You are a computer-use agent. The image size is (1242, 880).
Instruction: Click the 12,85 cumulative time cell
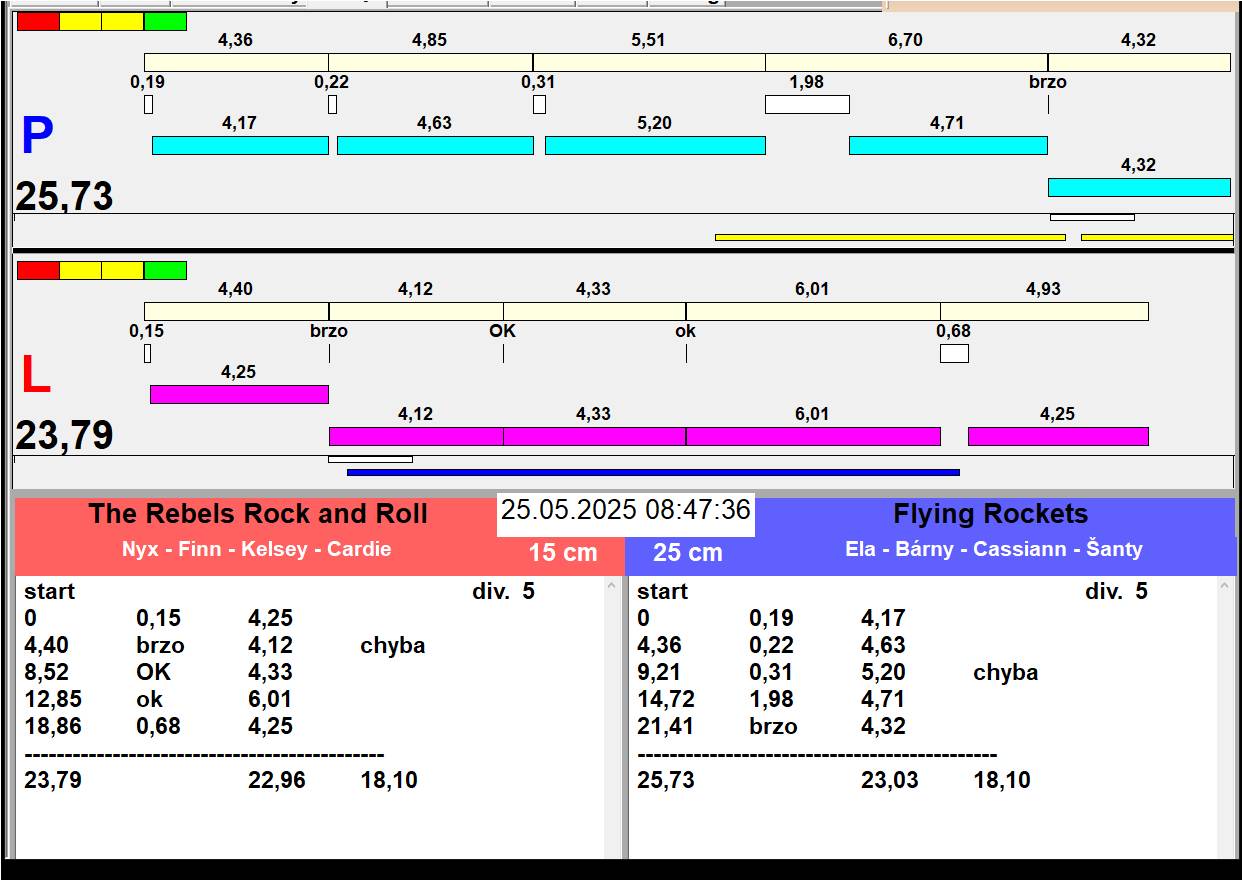(53, 699)
